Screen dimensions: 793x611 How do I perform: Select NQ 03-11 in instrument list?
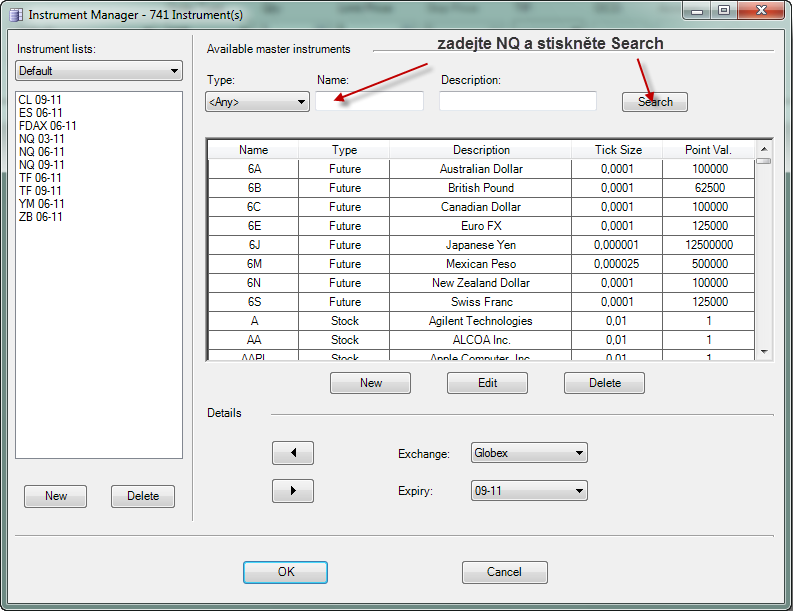(x=41, y=139)
